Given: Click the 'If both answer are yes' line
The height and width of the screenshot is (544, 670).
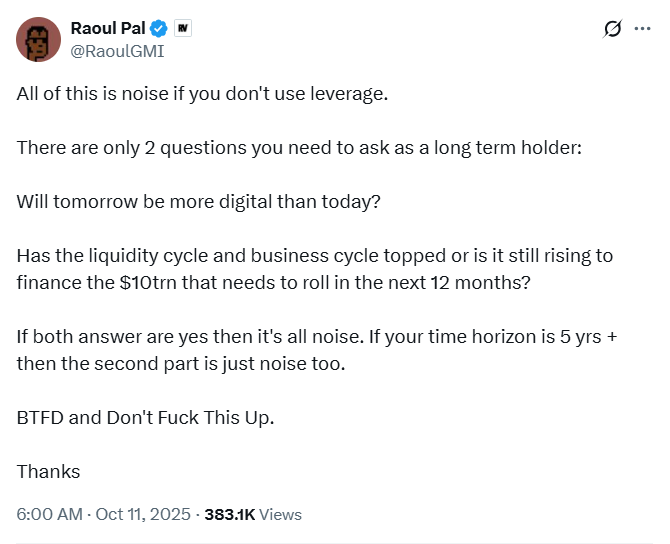Looking at the screenshot, I should point(316,337).
